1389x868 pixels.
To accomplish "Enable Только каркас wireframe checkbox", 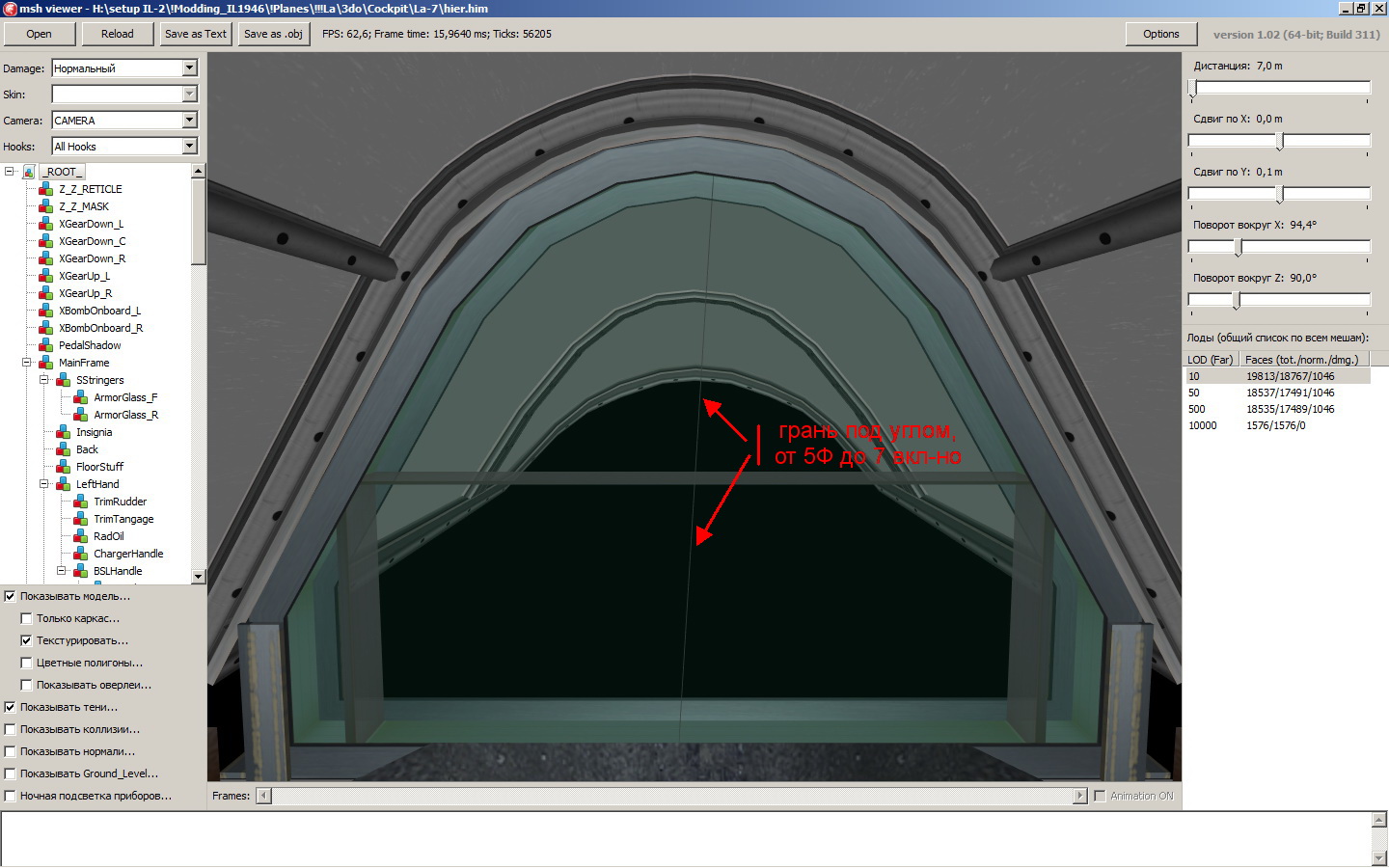I will point(26,618).
